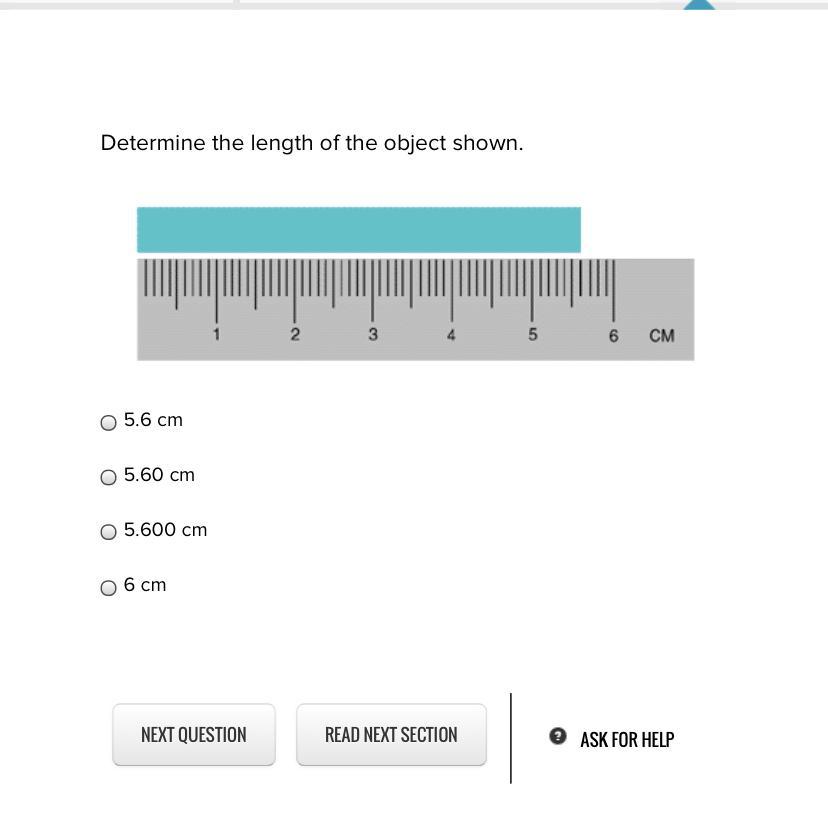Click the NEXT QUESTION button

click(194, 734)
